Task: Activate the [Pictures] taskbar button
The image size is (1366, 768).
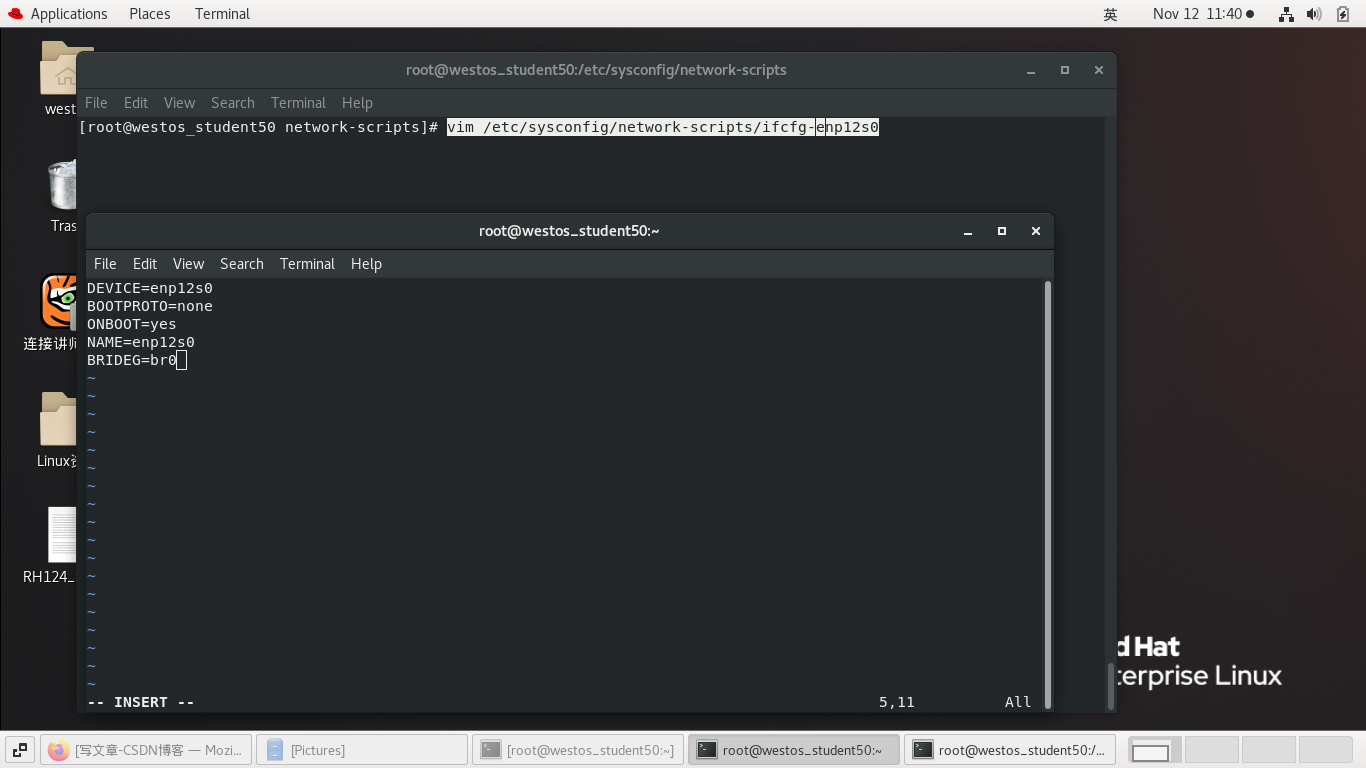Action: (361, 749)
